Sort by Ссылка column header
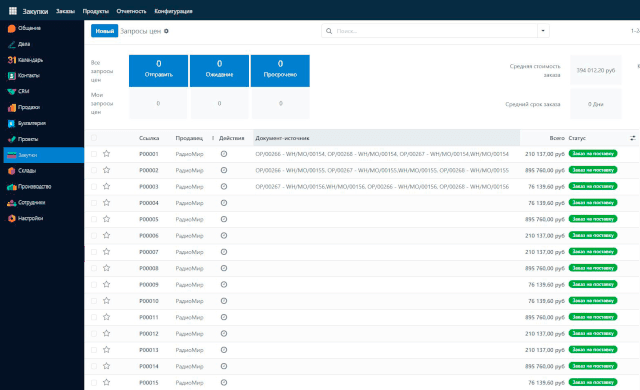Viewport: 640px width, 390px height. 149,138
